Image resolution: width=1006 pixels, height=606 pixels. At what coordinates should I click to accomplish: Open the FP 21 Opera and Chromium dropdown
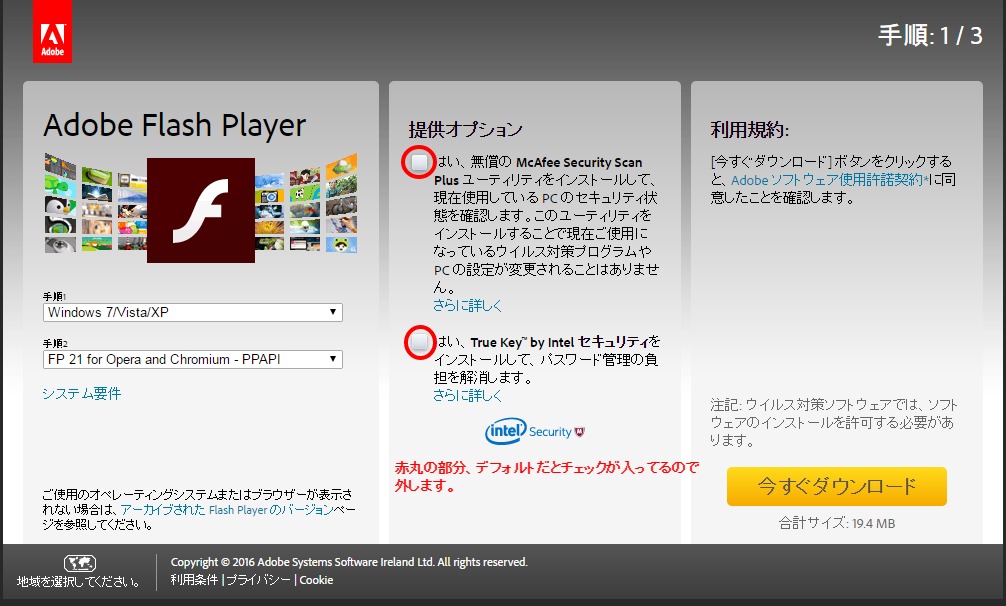click(193, 359)
